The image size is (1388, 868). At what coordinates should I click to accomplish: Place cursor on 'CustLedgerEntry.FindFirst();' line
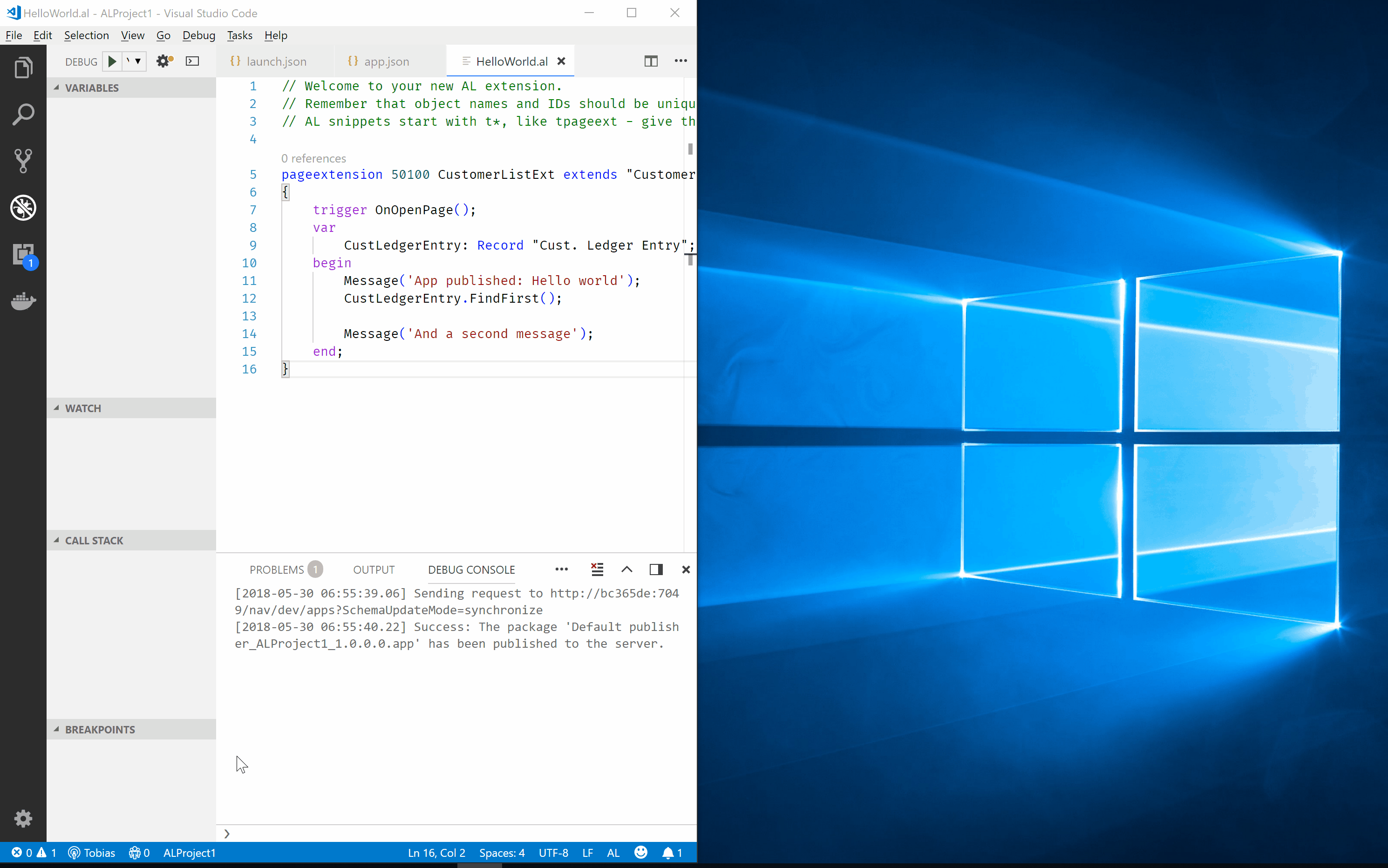[x=452, y=298]
